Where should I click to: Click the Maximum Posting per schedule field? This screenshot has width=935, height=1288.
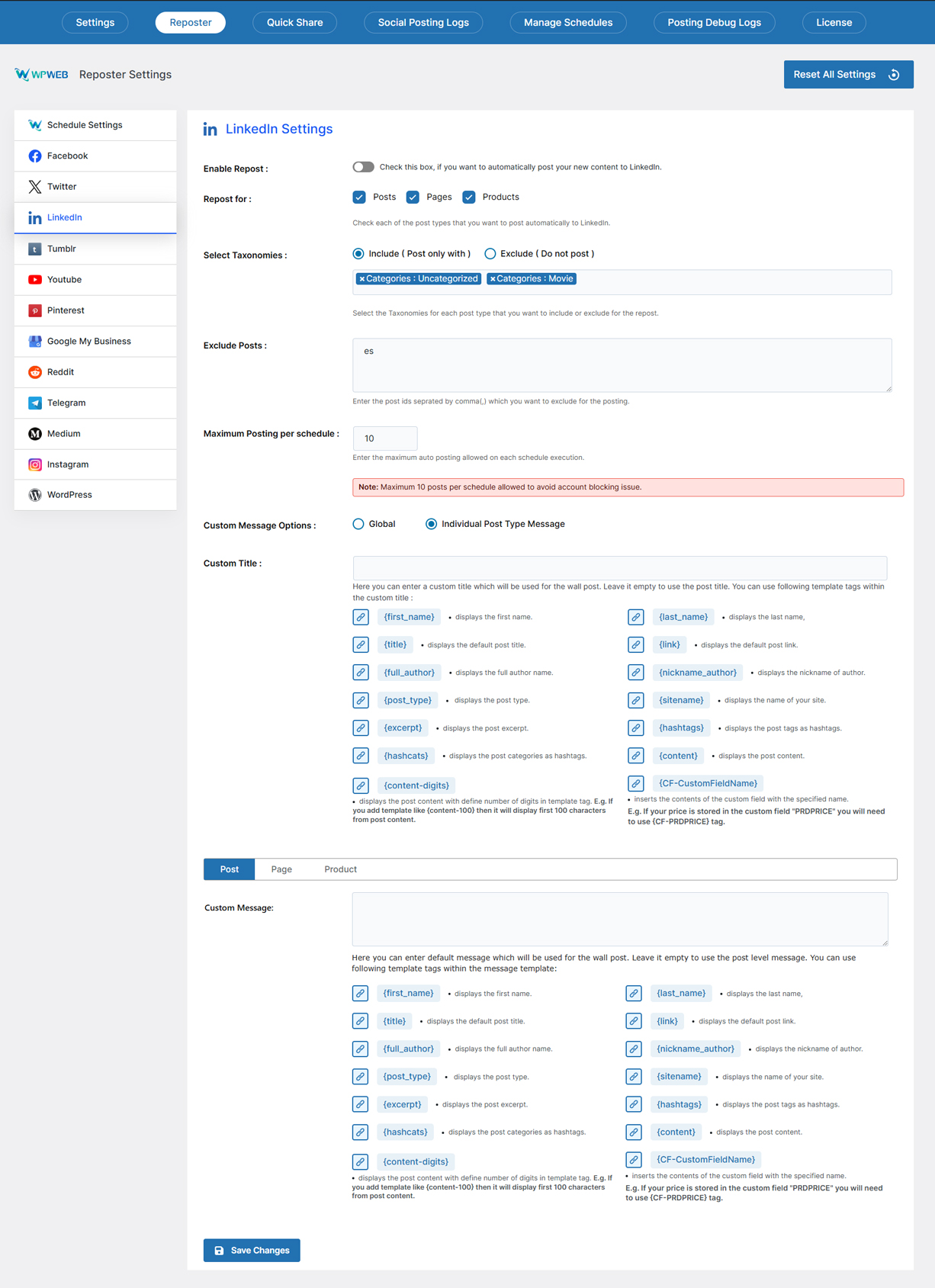pos(385,438)
